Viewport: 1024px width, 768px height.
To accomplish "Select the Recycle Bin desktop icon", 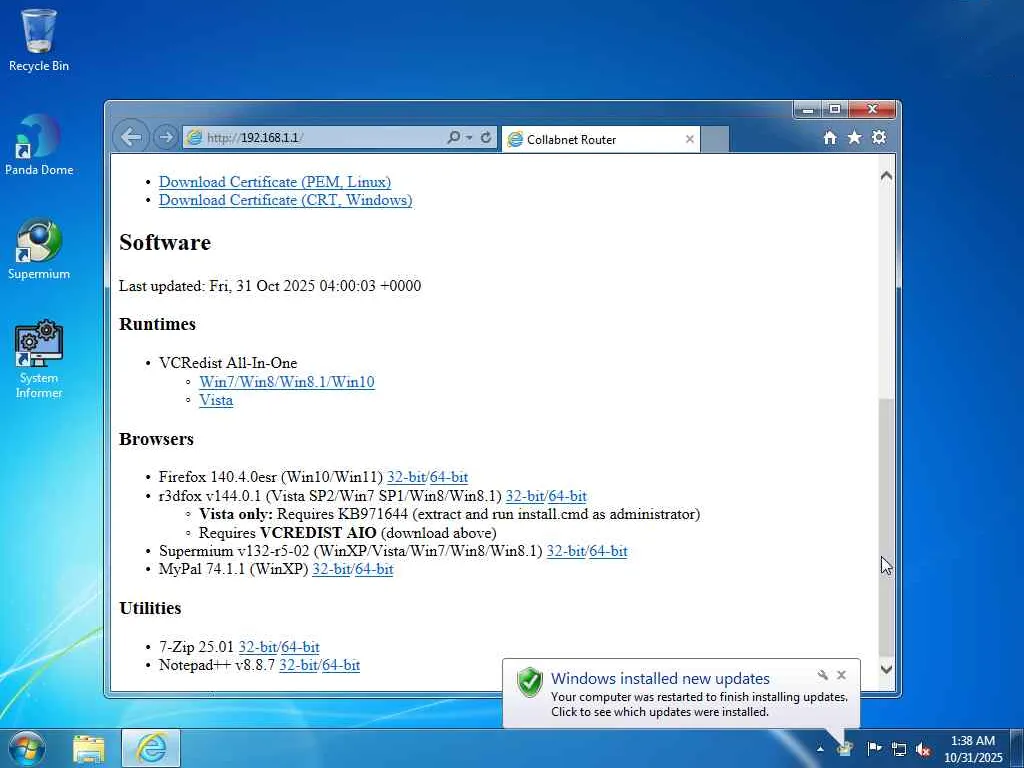I will pyautogui.click(x=39, y=41).
